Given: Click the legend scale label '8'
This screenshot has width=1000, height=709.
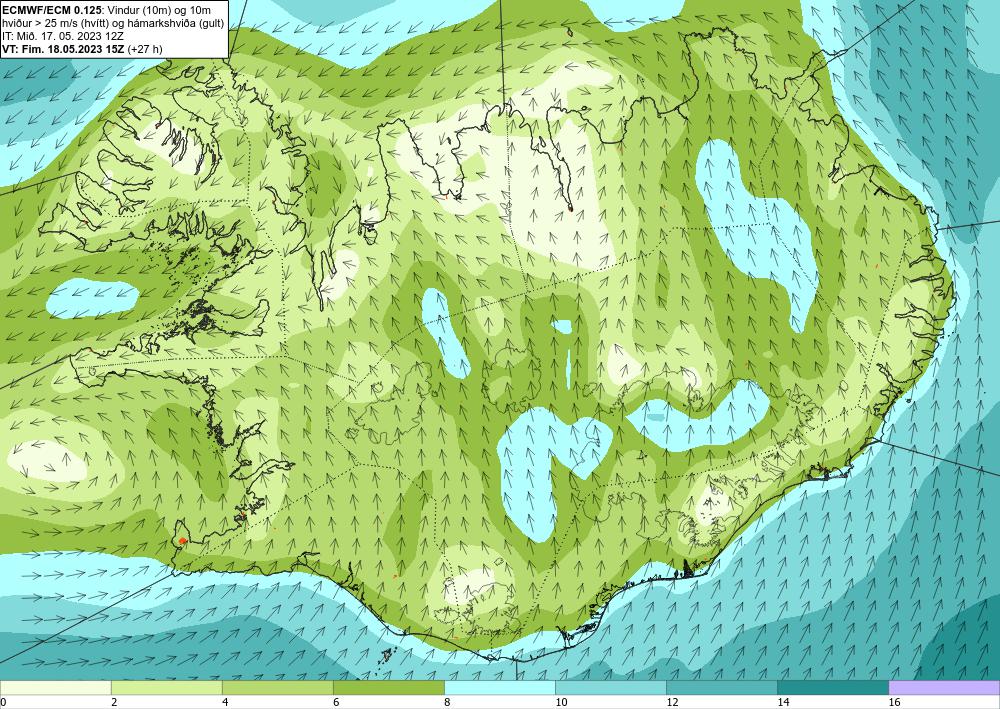Looking at the screenshot, I should pos(447,702).
